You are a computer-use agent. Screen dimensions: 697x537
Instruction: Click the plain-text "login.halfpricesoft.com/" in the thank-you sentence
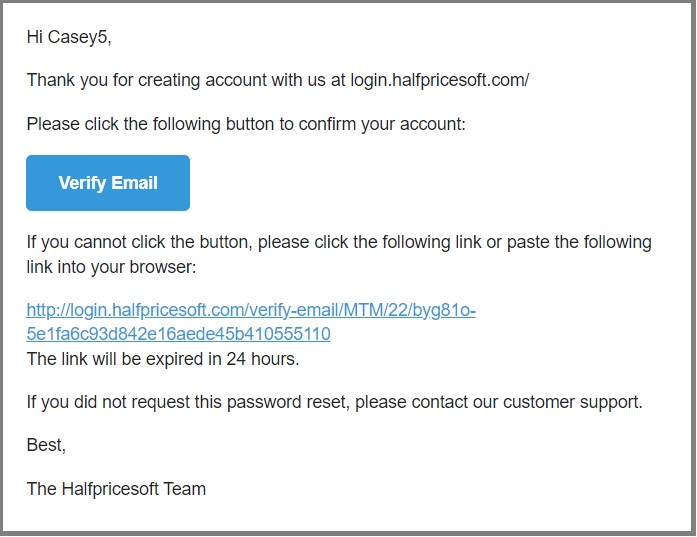pyautogui.click(x=439, y=81)
